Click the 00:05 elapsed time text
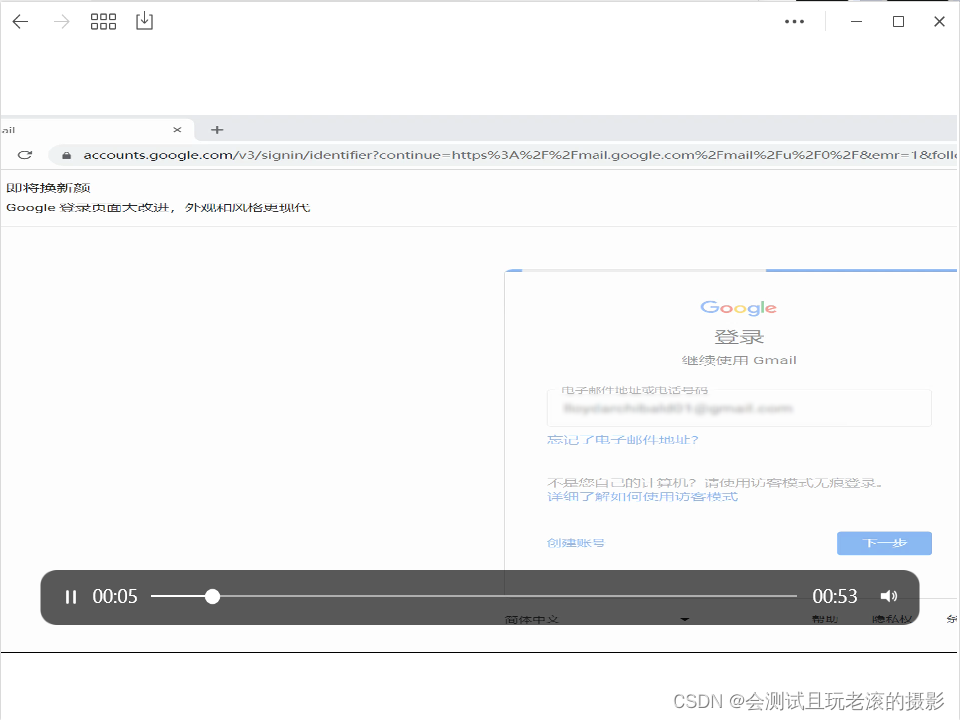The width and height of the screenshot is (960, 720). coord(115,596)
